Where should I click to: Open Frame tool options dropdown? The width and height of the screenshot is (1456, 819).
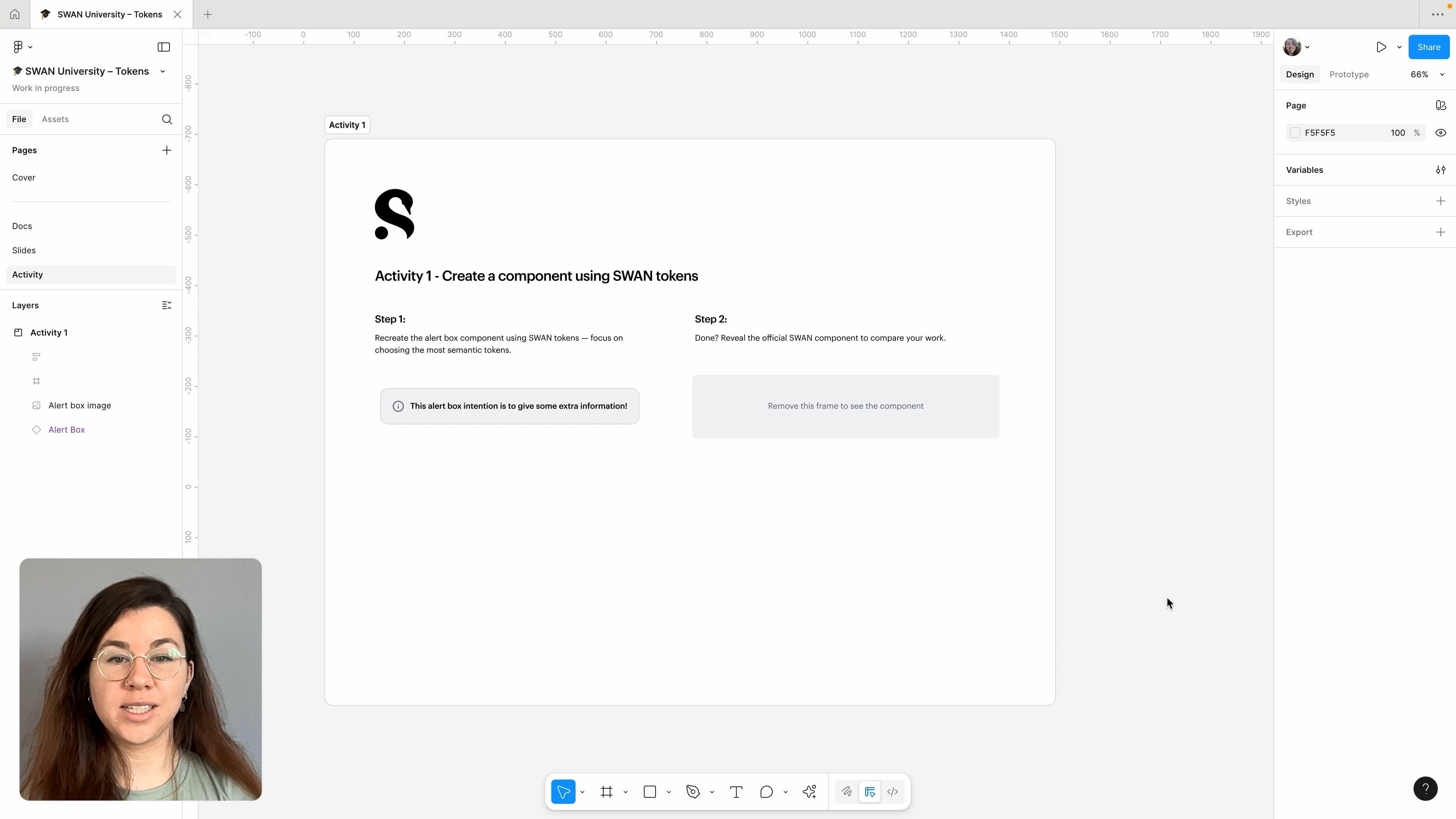coord(626,792)
